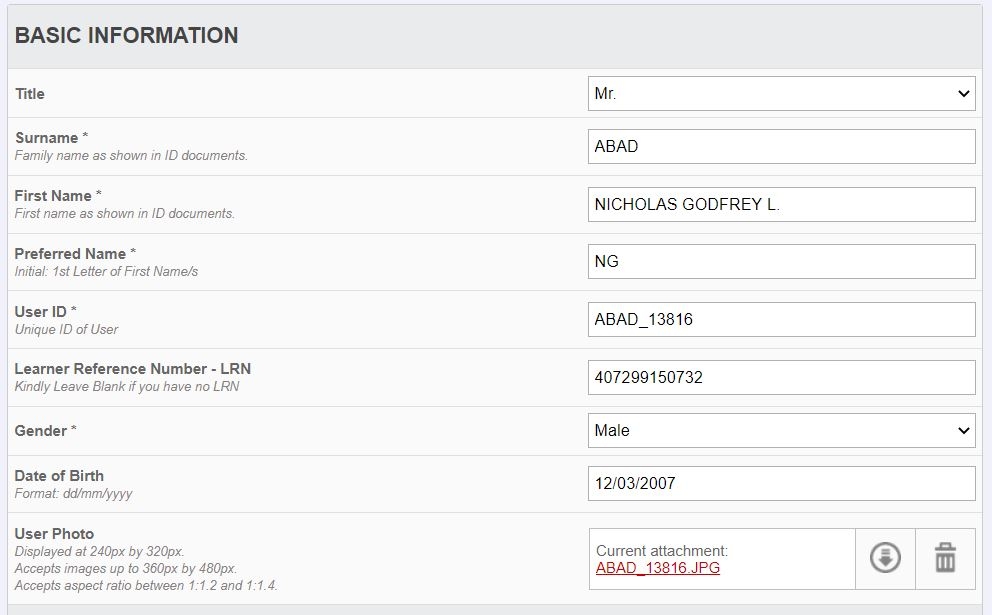Image resolution: width=992 pixels, height=615 pixels.
Task: Click the Mr. value in Title box
Action: [x=605, y=94]
